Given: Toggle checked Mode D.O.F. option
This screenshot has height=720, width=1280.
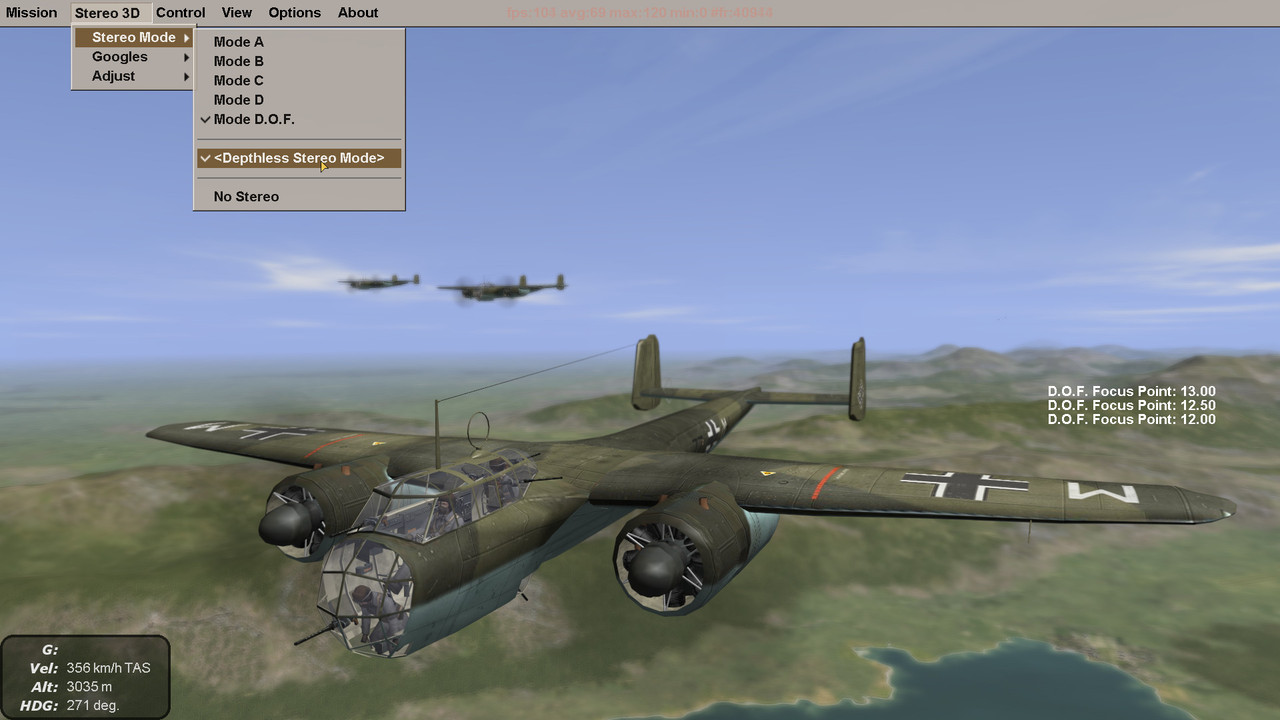Looking at the screenshot, I should click(x=299, y=119).
